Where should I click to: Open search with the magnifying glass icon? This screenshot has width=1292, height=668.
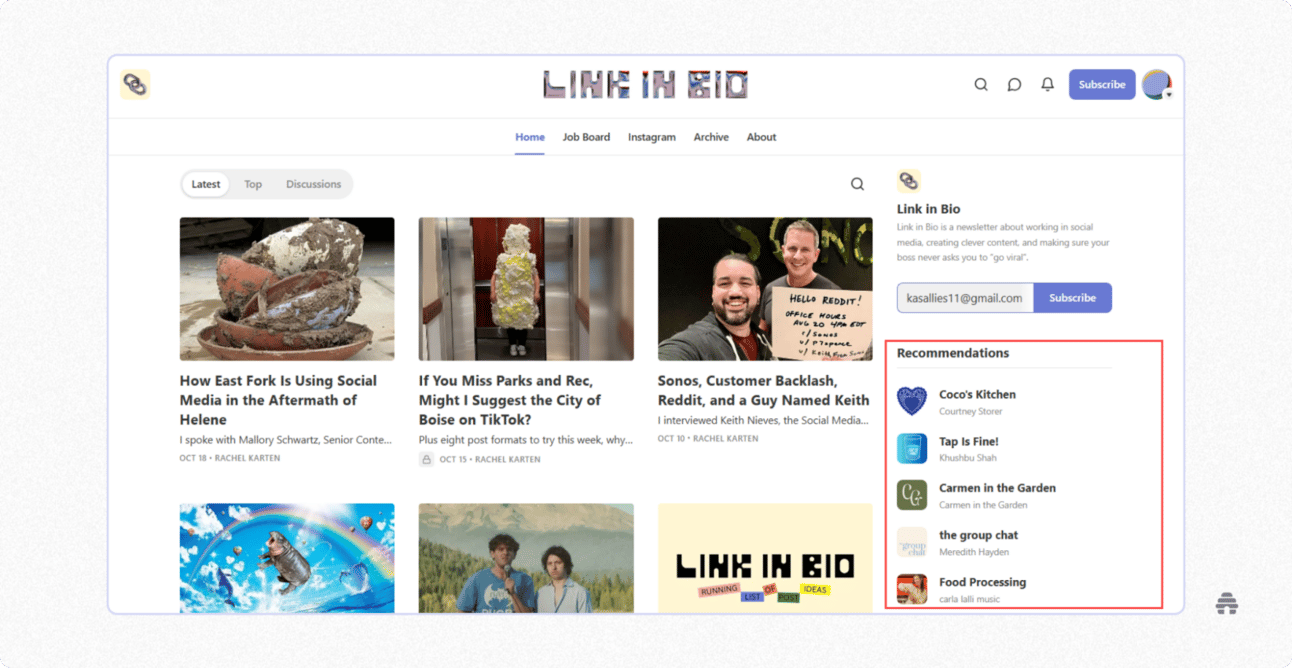[981, 84]
